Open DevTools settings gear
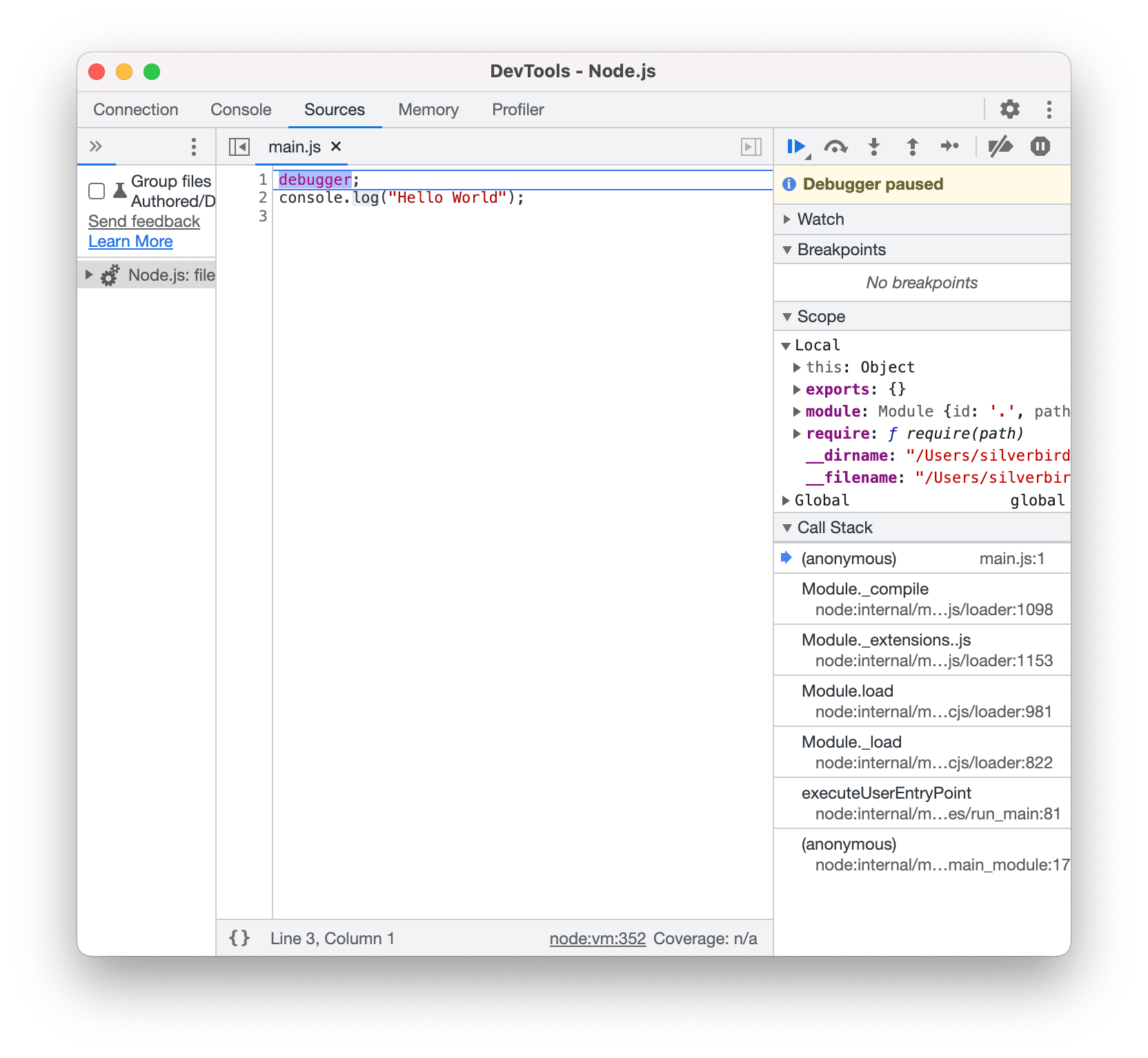Viewport: 1148px width, 1058px height. 1009,109
